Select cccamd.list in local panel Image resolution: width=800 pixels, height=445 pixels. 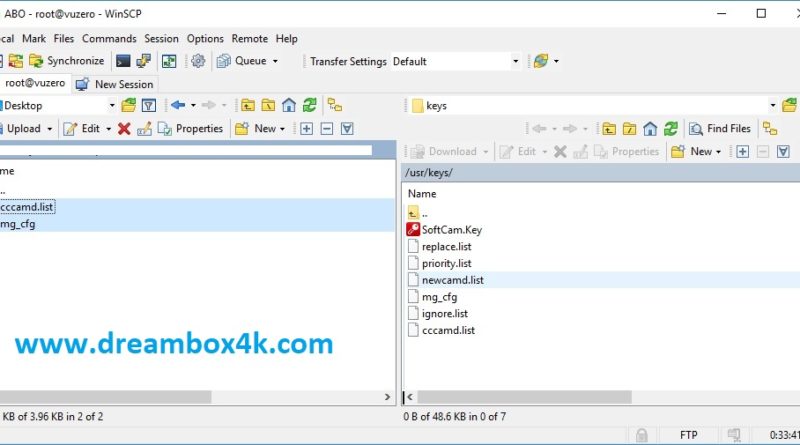27,207
